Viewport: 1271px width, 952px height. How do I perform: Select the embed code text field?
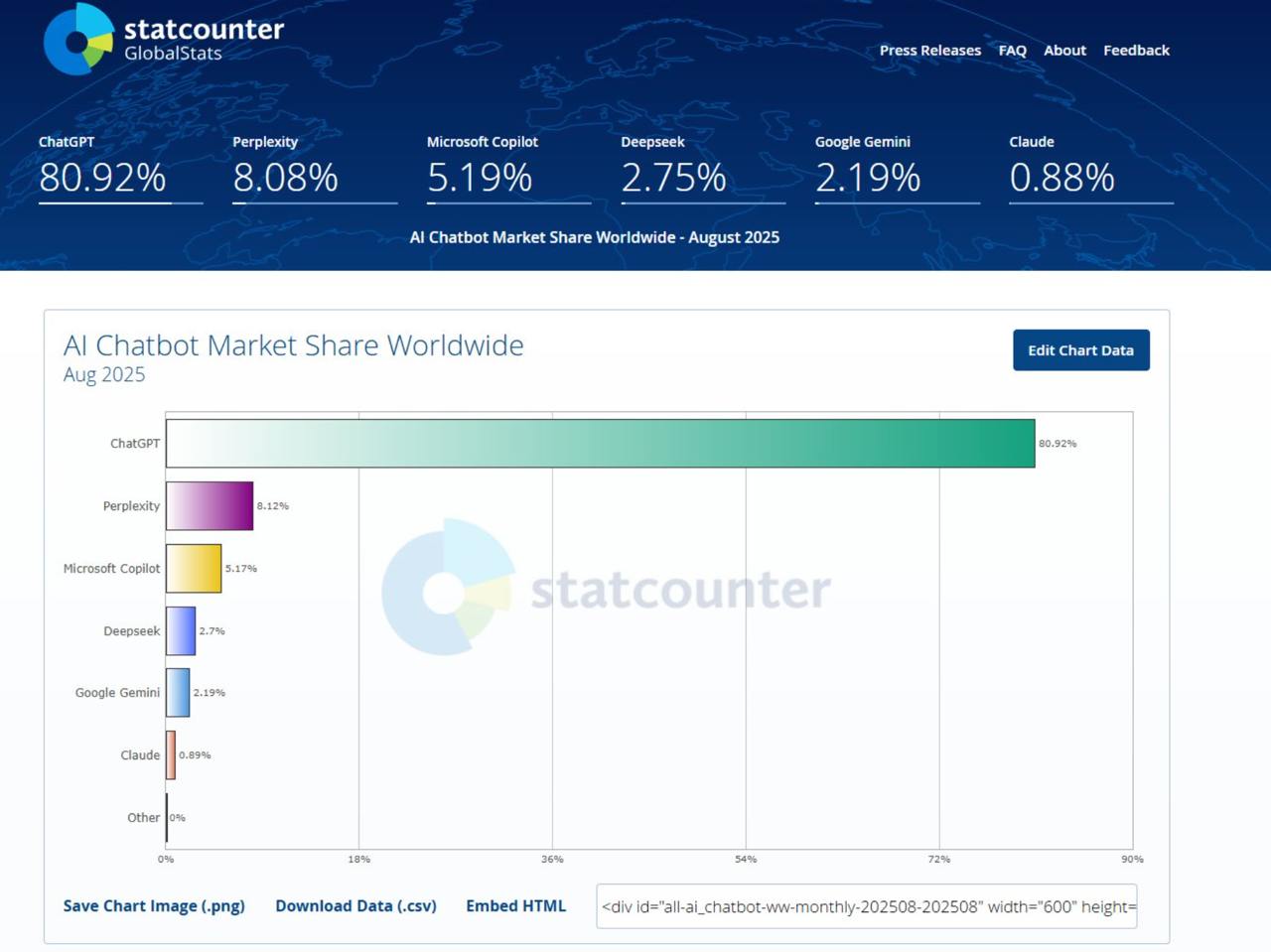[x=865, y=905]
